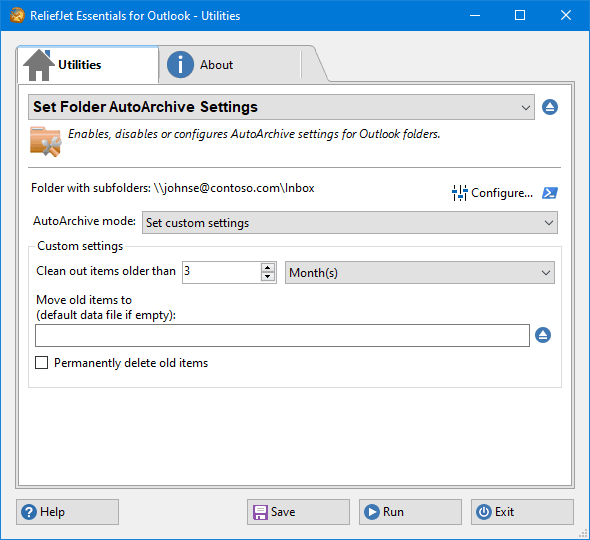Click the eject icon next to the archive path field
This screenshot has width=590, height=540.
pyautogui.click(x=543, y=335)
